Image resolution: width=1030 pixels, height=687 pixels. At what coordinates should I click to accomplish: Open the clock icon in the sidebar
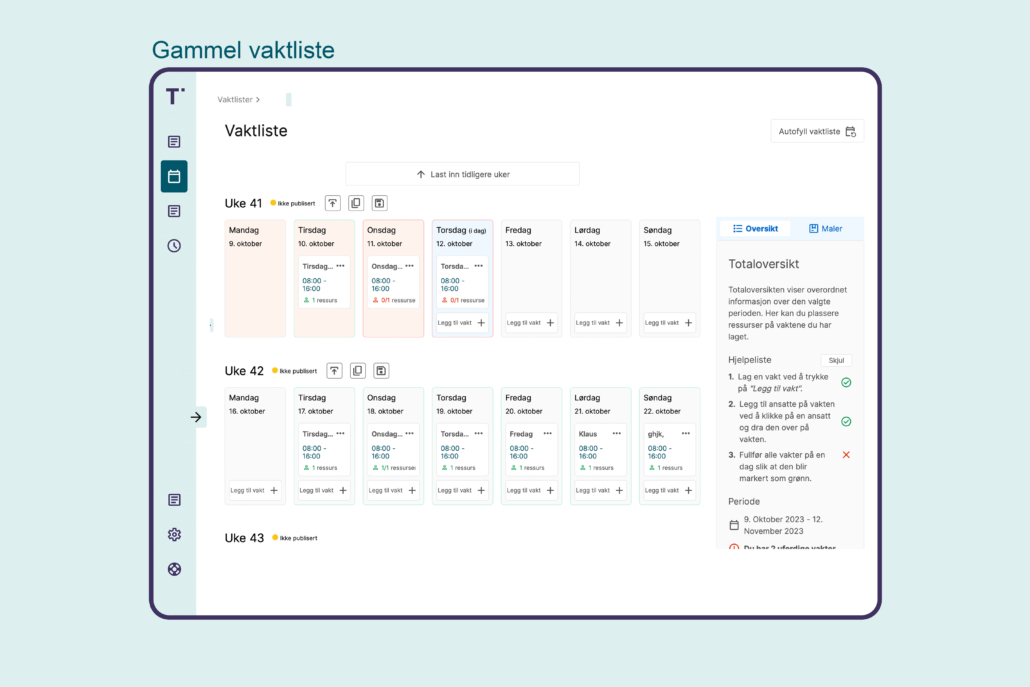tap(174, 246)
